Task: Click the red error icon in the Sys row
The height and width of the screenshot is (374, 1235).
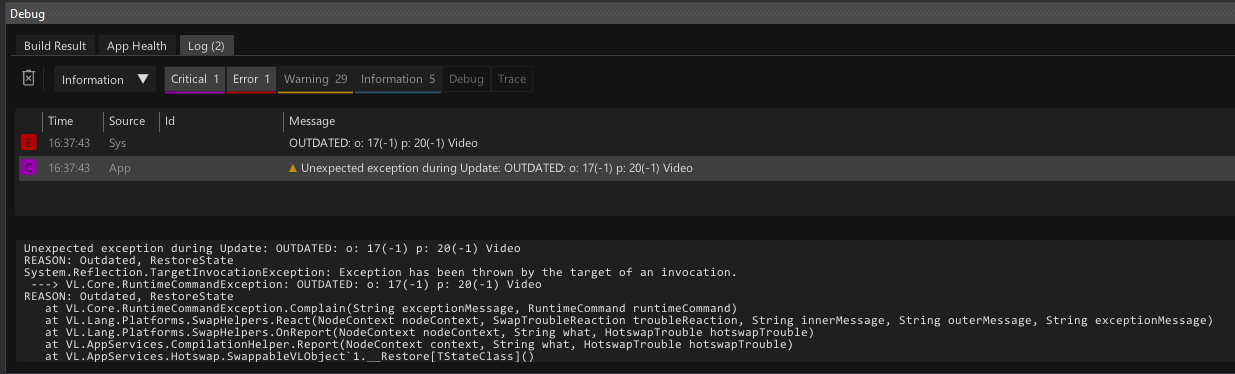Action: coord(29,143)
